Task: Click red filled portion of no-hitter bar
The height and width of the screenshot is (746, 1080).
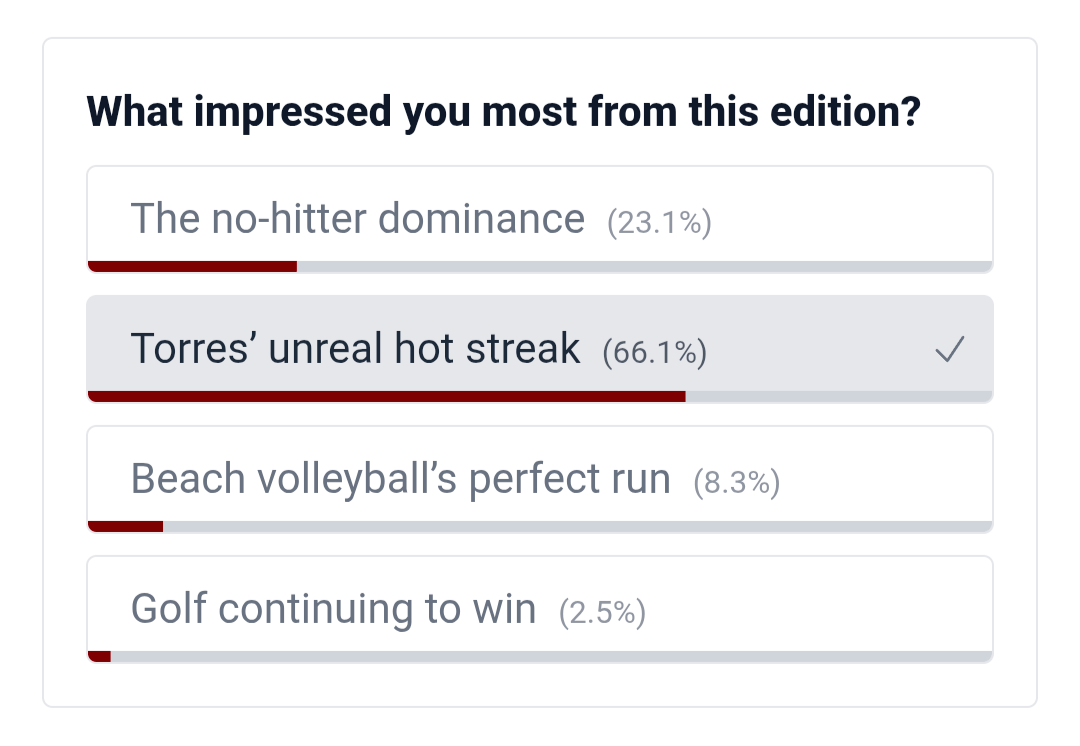Action: 192,267
